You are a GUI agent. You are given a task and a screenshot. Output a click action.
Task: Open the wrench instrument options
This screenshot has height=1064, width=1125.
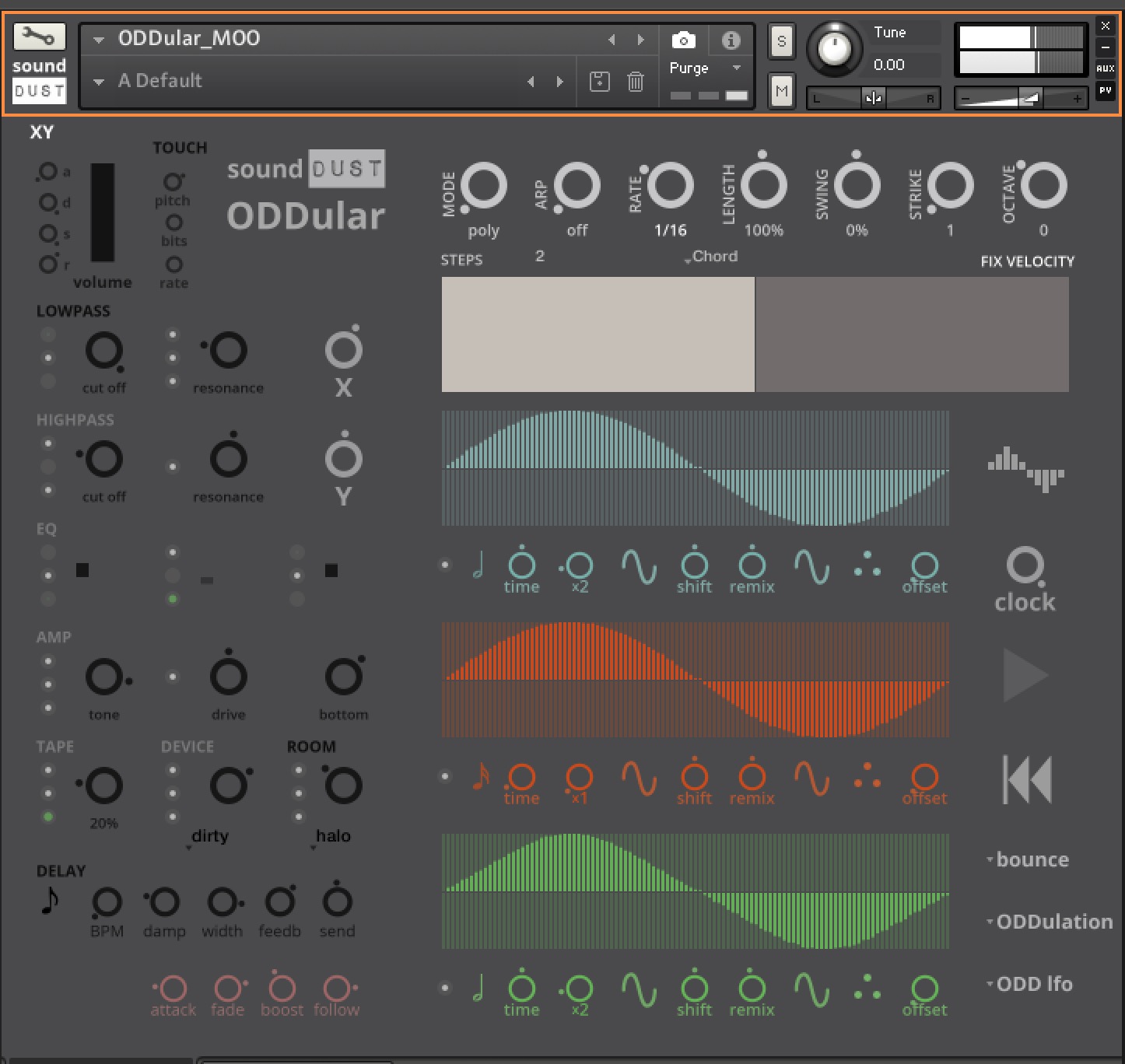pos(39,37)
